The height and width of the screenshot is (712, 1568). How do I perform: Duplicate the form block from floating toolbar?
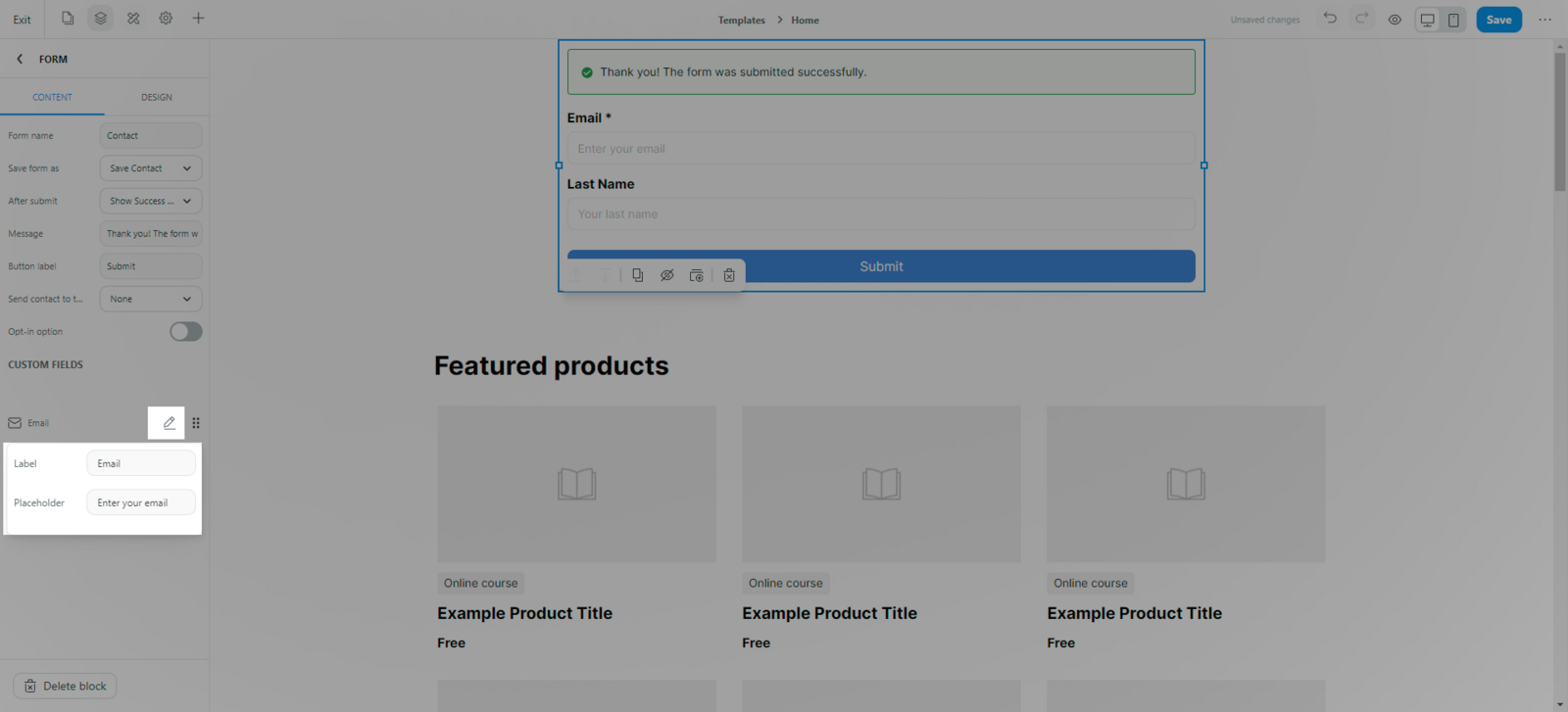[637, 275]
